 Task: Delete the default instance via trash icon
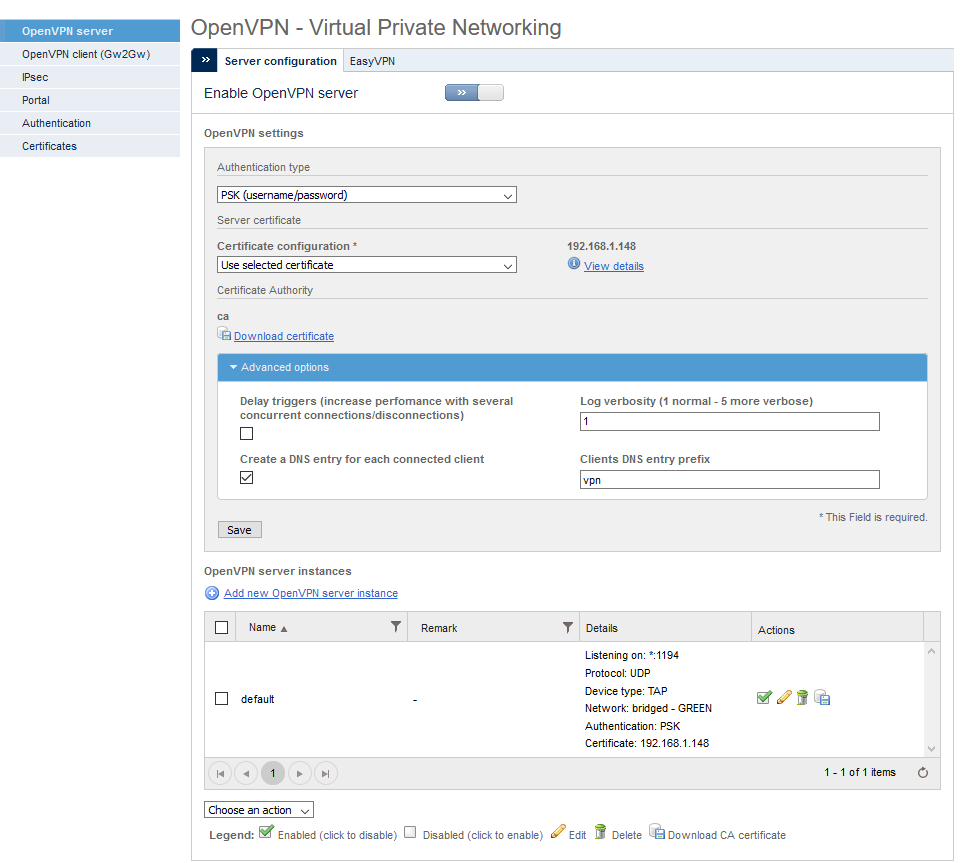[802, 697]
